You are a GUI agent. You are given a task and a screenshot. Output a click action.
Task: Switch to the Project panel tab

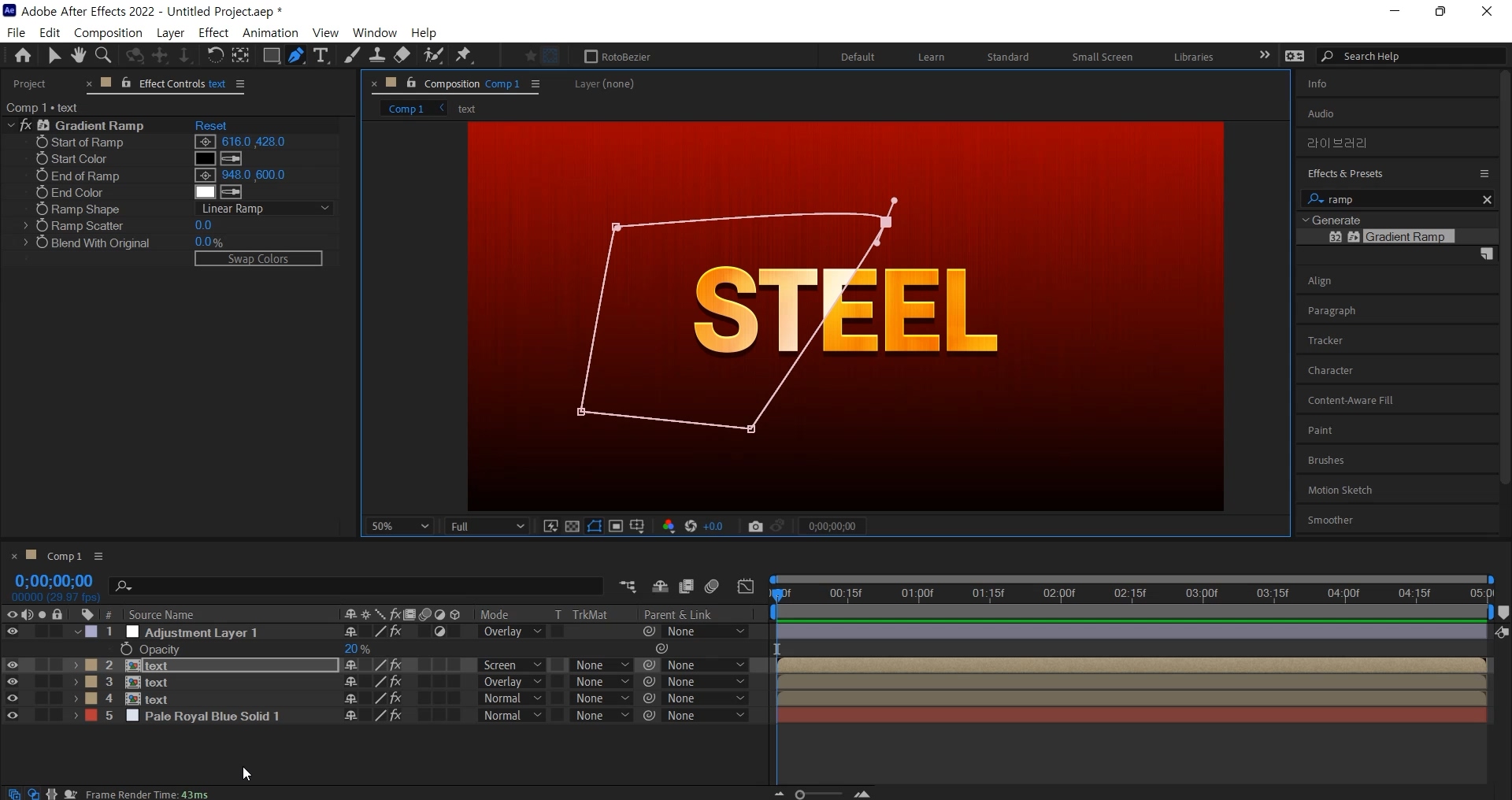[30, 84]
